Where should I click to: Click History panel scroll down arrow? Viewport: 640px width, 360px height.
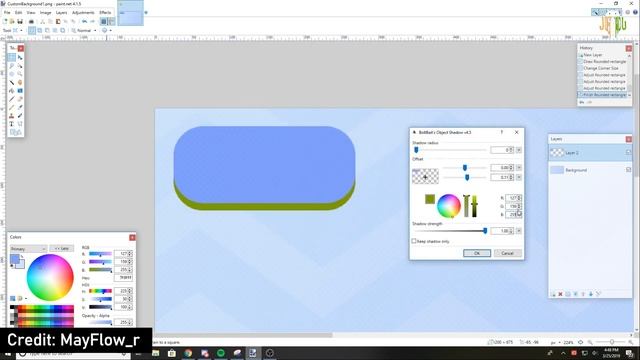629,95
